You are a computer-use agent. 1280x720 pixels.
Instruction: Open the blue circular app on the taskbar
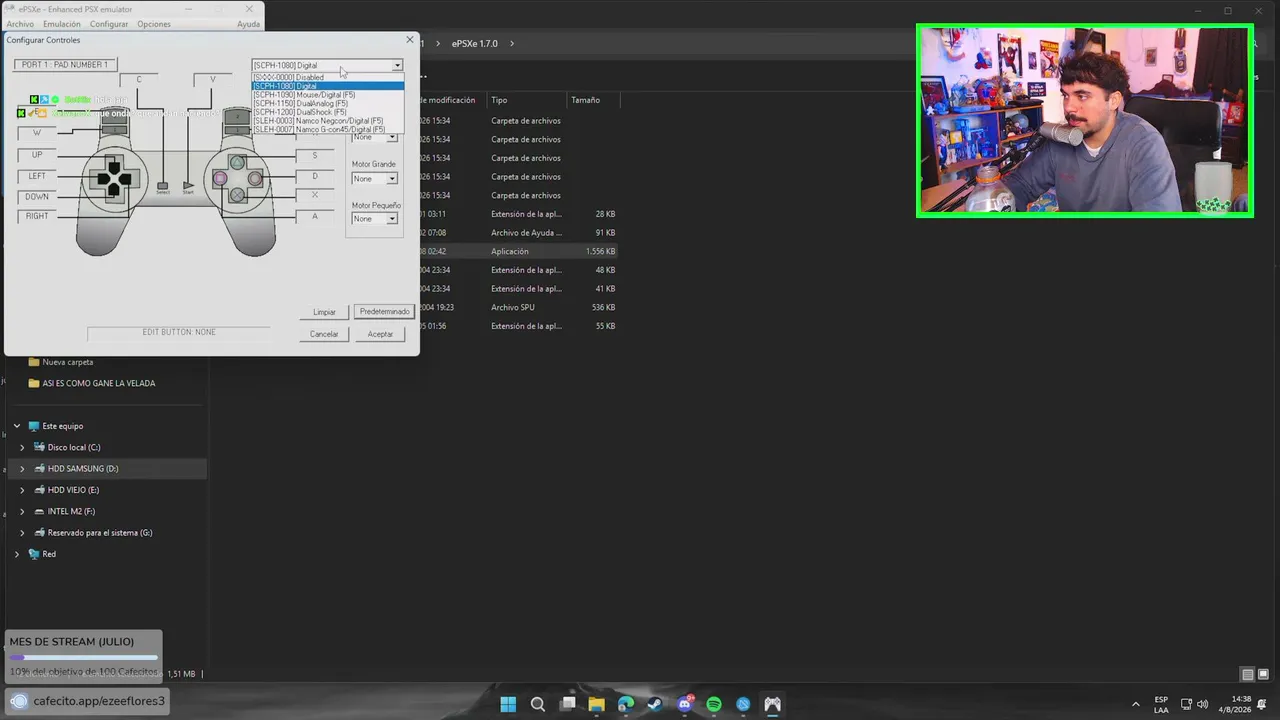tap(743, 704)
